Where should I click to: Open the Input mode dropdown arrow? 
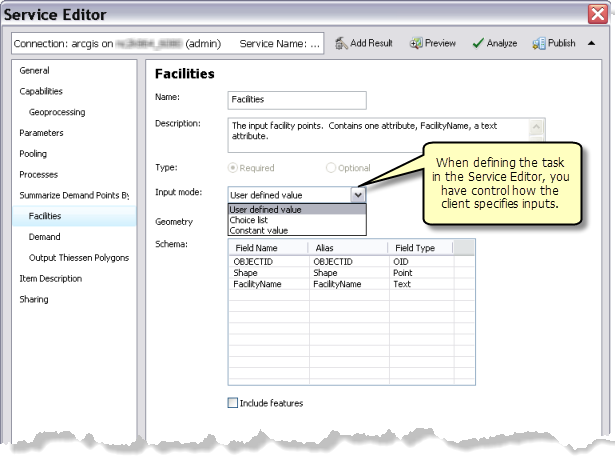[358, 195]
